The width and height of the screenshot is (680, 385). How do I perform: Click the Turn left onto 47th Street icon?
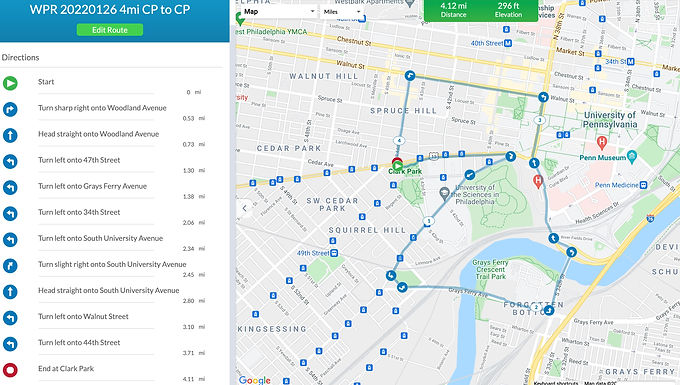tap(10, 161)
